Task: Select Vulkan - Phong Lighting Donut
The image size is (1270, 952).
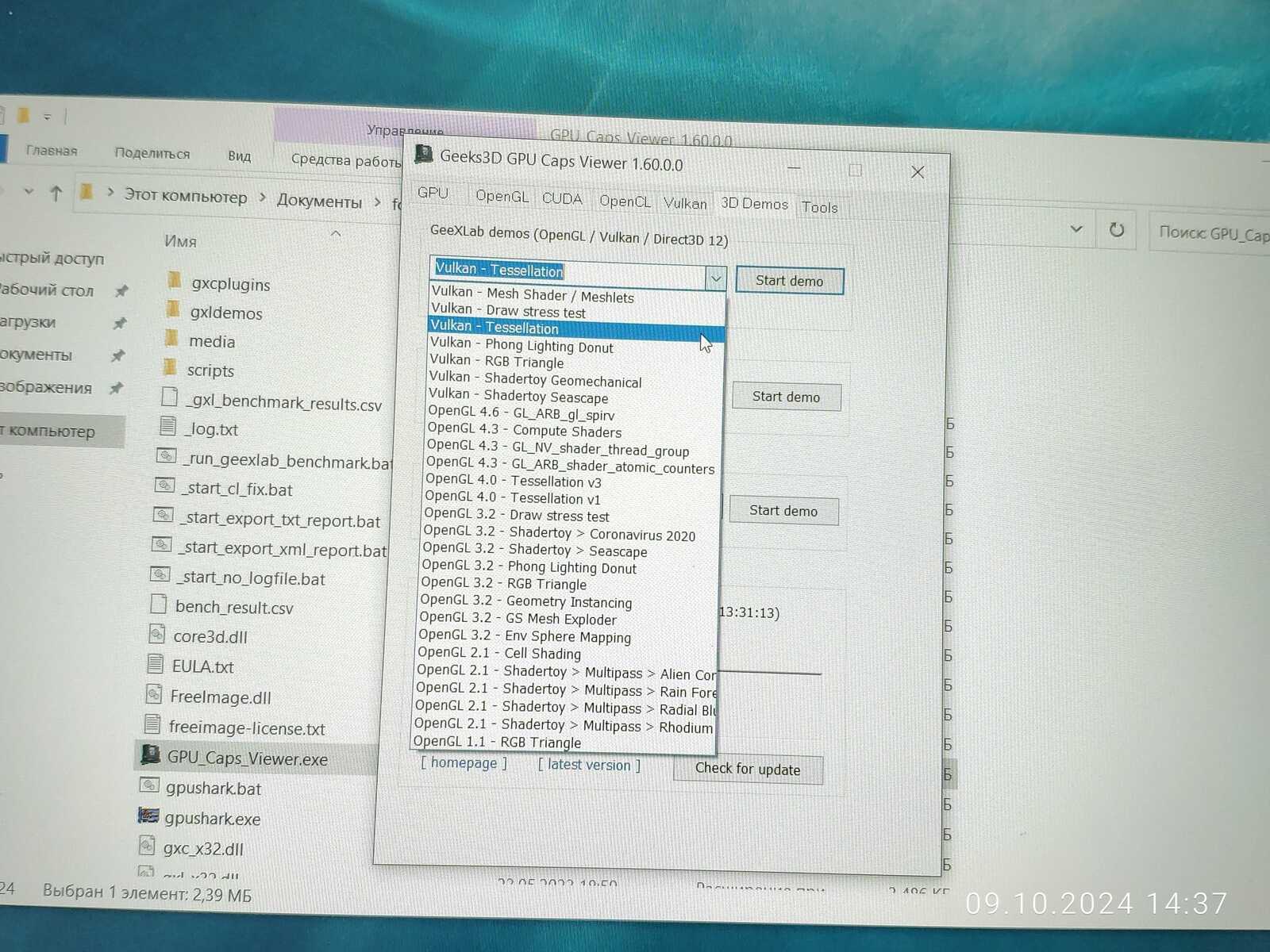Action: (575, 345)
